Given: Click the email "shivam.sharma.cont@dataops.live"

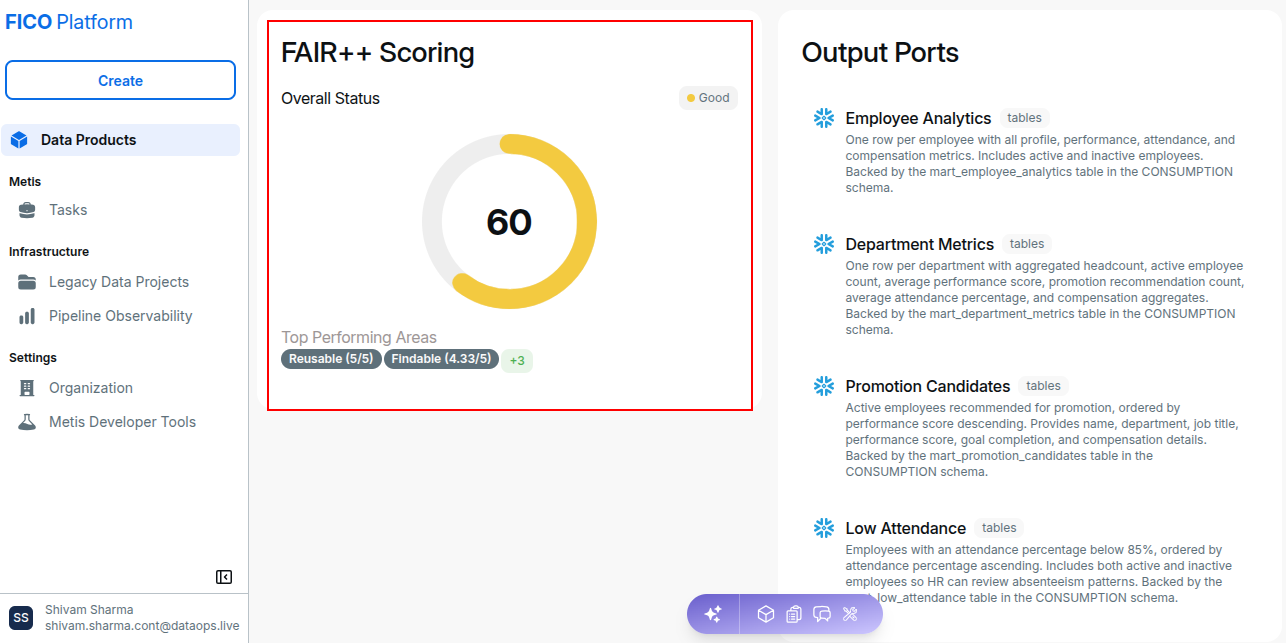Looking at the screenshot, I should [142, 626].
